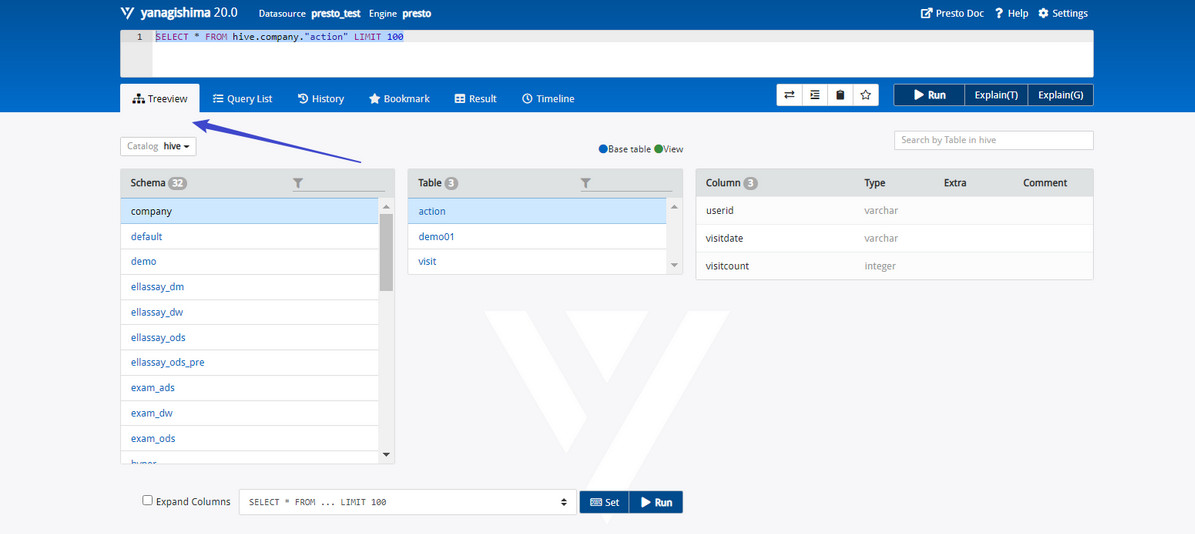Select the exam_ads schema
This screenshot has width=1195, height=534.
click(x=249, y=388)
